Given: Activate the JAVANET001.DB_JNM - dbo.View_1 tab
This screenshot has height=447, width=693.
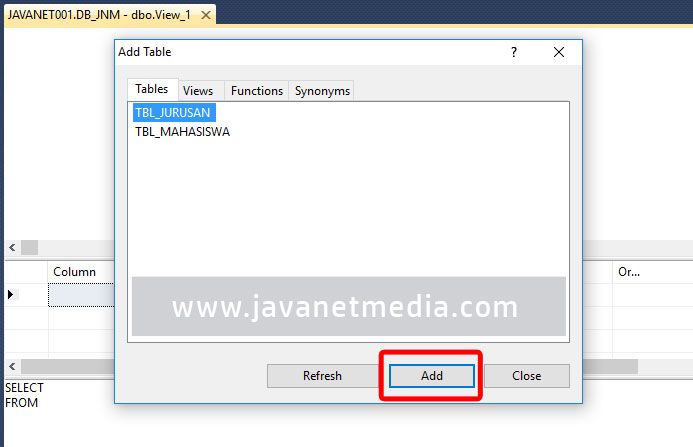Looking at the screenshot, I should (99, 15).
